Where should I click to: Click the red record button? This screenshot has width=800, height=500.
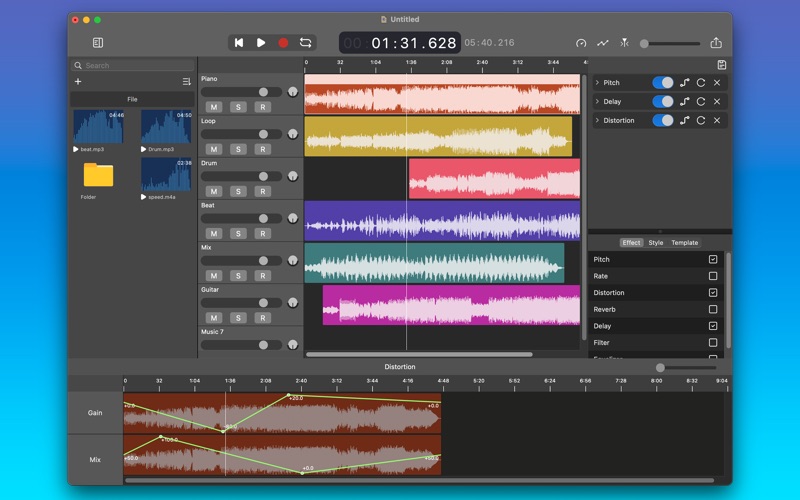283,43
